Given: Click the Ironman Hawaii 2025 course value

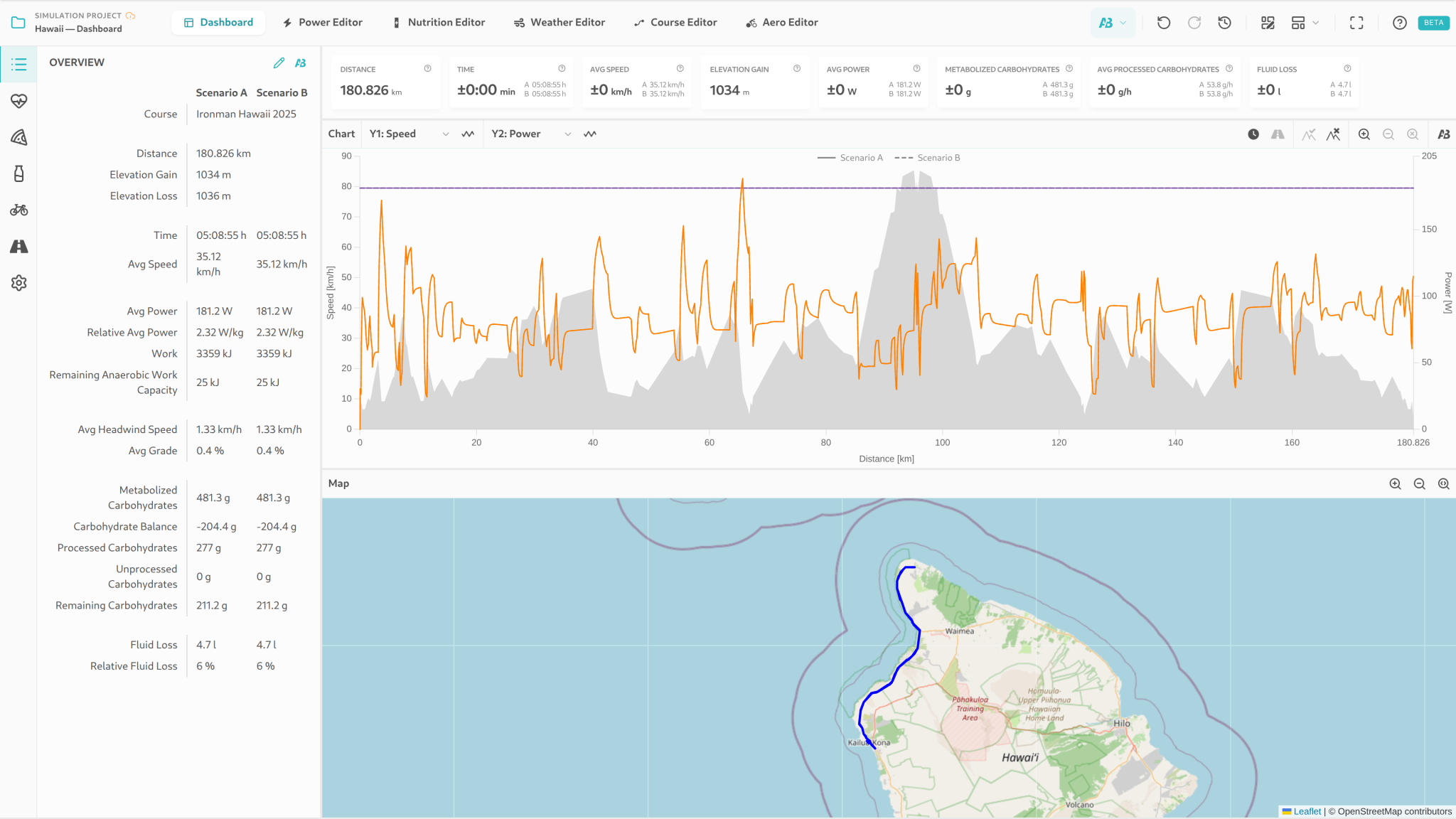Looking at the screenshot, I should click(x=246, y=114).
